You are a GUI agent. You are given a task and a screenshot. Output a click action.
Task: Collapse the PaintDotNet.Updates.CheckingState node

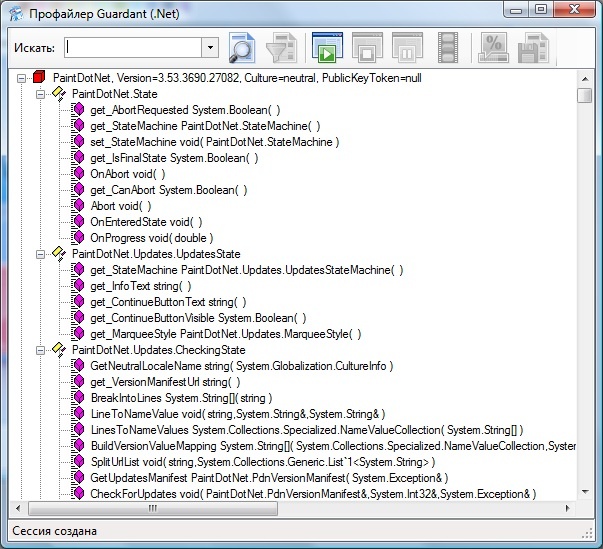41,350
